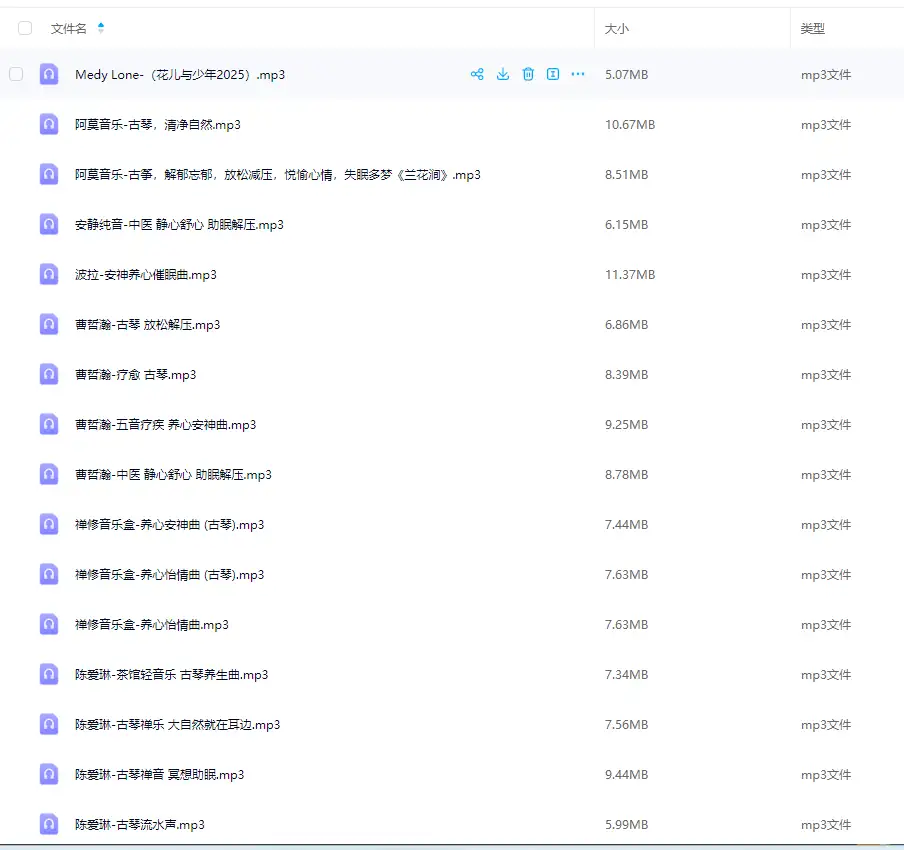Sort list by 类型 column header
Viewport: 904px width, 850px height.
pos(813,29)
